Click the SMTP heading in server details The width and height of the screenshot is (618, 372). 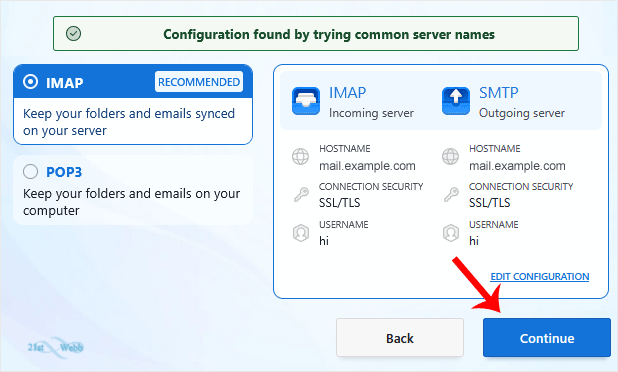pyautogui.click(x=499, y=93)
